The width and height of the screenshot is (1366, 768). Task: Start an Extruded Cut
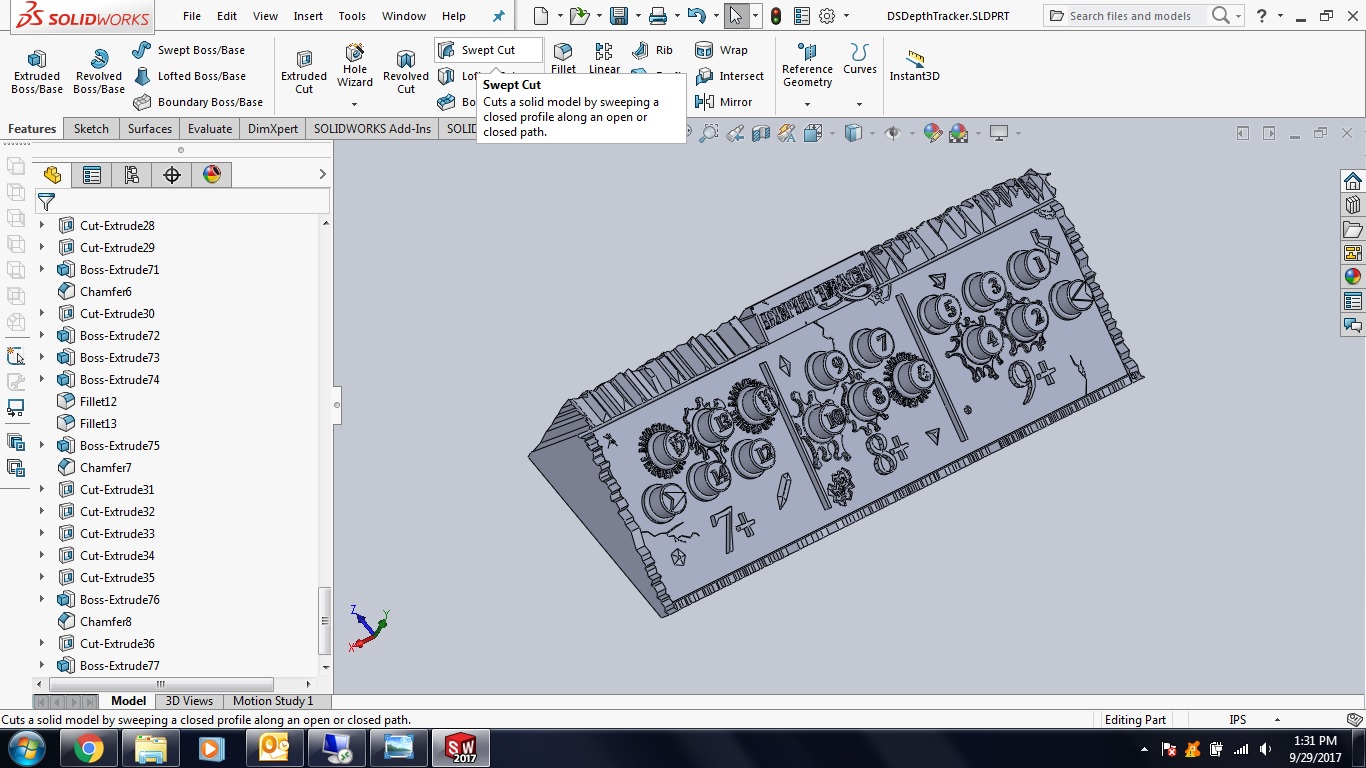(x=304, y=72)
